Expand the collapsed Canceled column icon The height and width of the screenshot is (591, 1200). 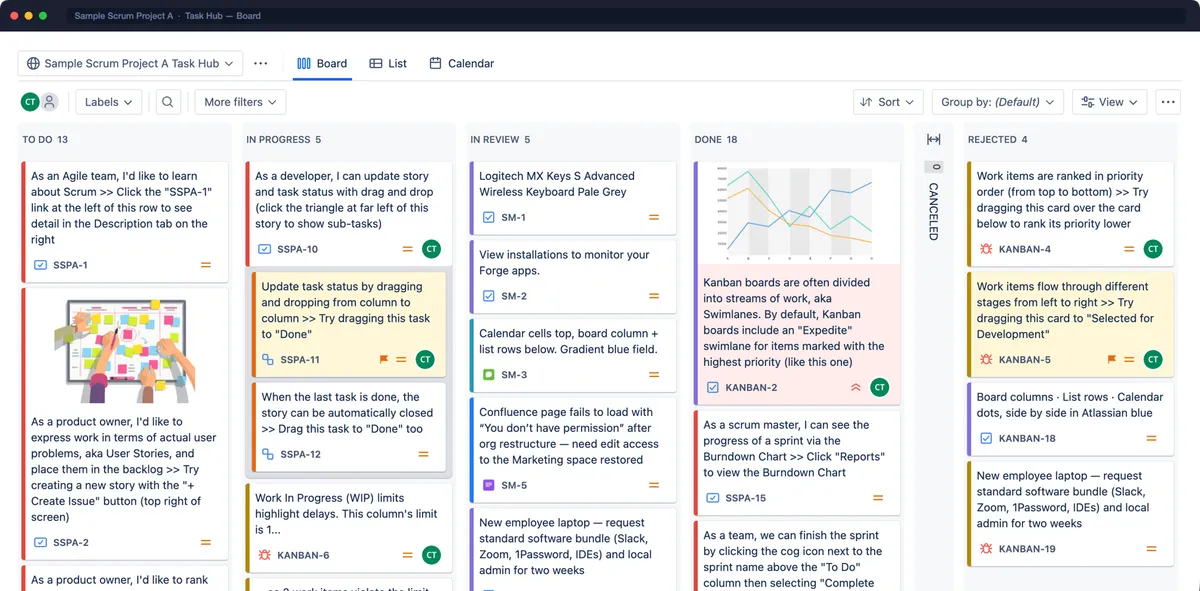pos(933,139)
